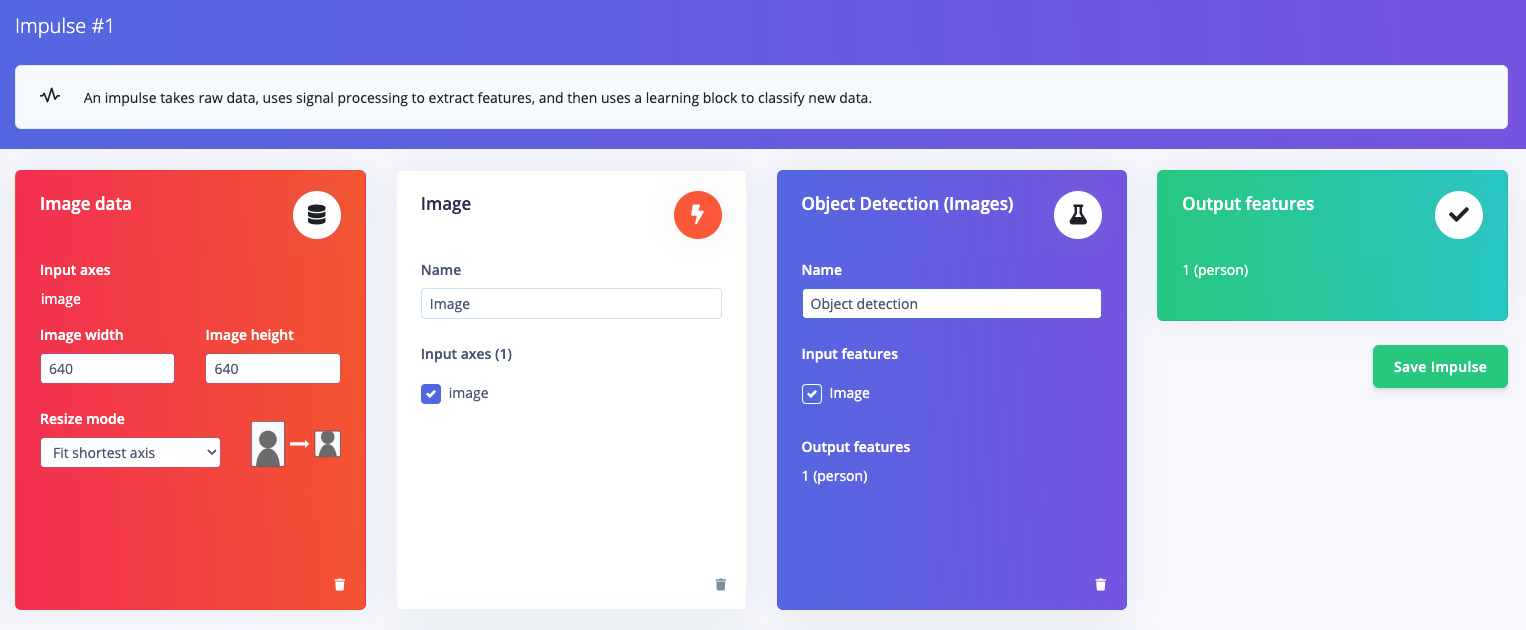Click the database icon on Image data block
Screen dimensions: 1526x630
317,215
